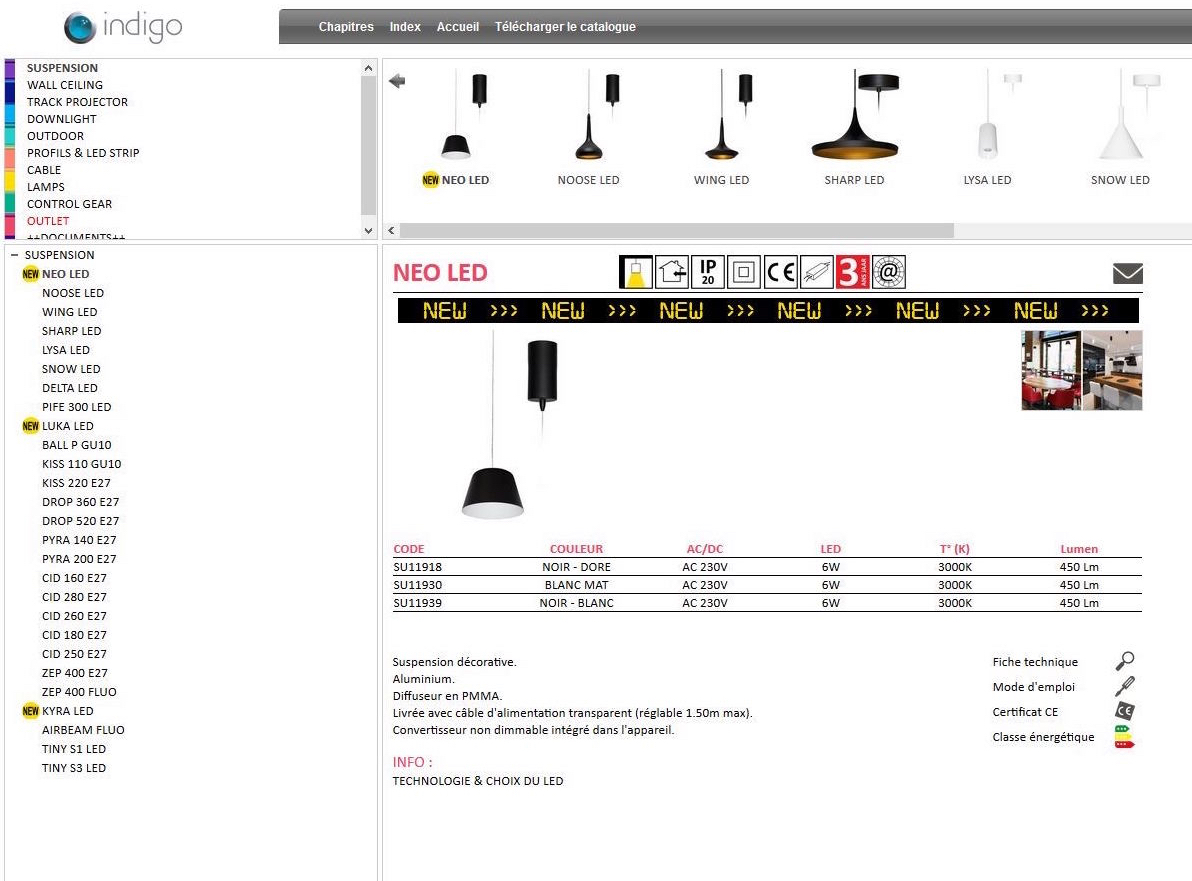Open the kitchen ambiance photo
Screen dimensions: 1192x881
click(x=1112, y=370)
